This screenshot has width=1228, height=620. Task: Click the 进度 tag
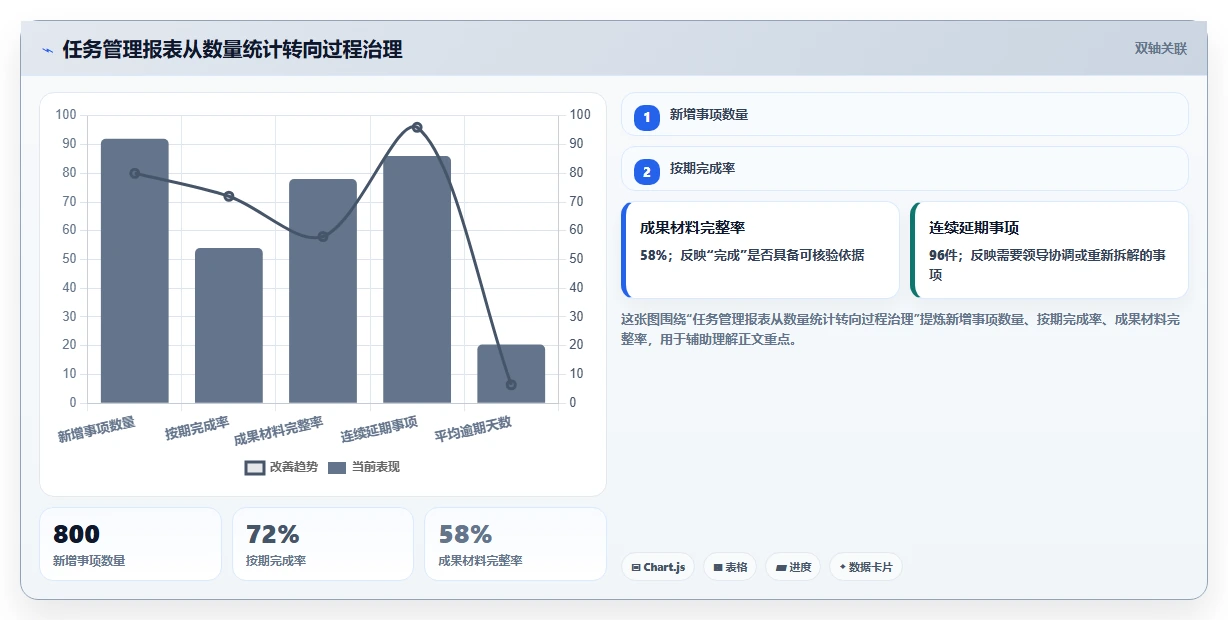pos(792,567)
